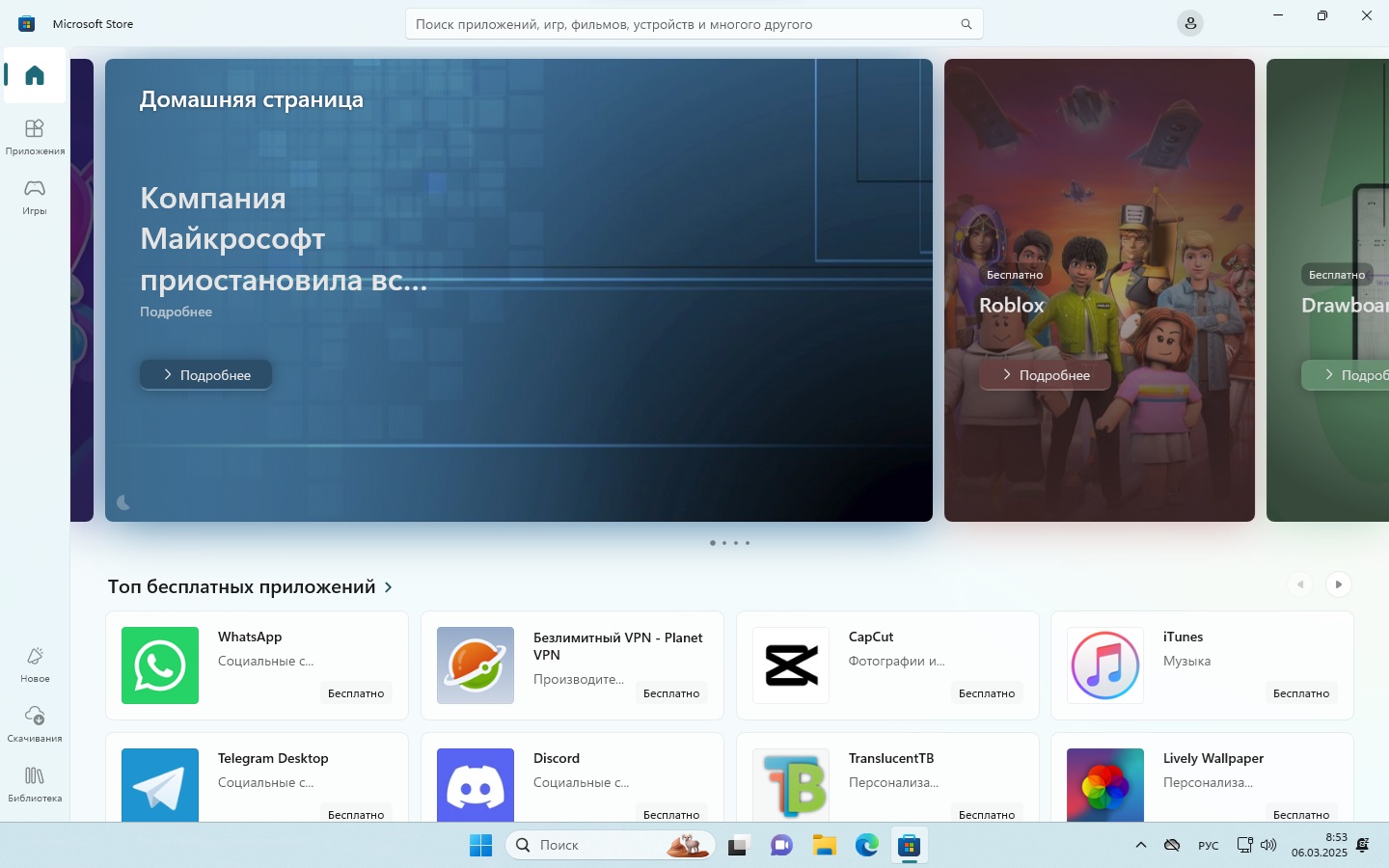
Task: Follow the small Подробнее link under headline
Action: click(176, 312)
